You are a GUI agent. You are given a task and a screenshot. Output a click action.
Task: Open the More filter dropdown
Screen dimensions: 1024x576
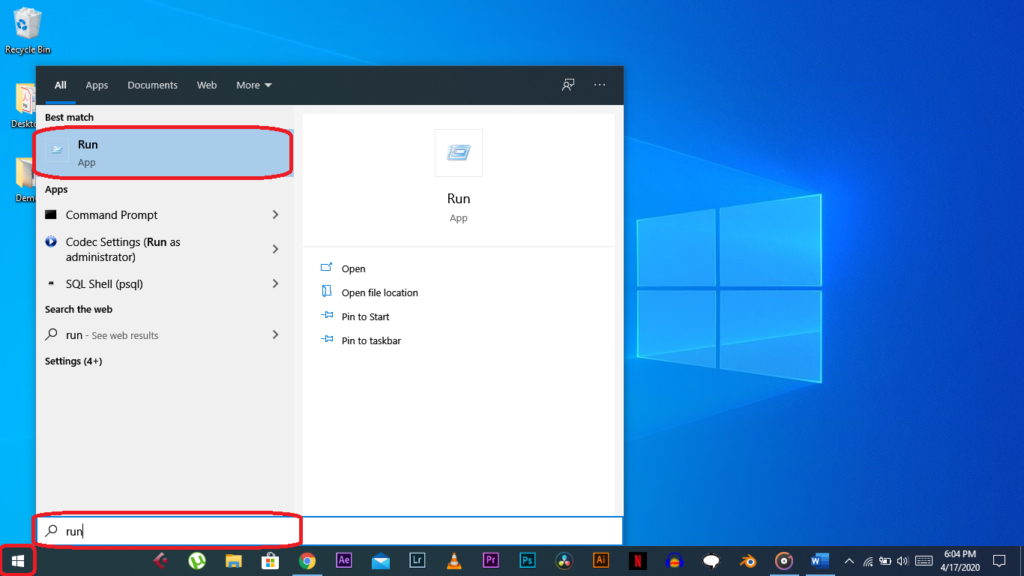[x=254, y=85]
